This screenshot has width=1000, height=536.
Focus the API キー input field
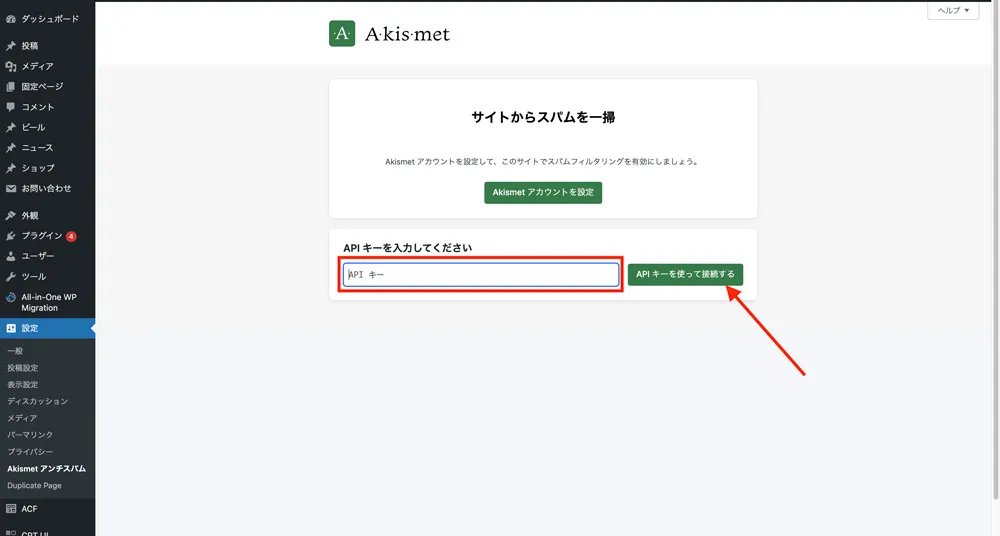tap(481, 275)
